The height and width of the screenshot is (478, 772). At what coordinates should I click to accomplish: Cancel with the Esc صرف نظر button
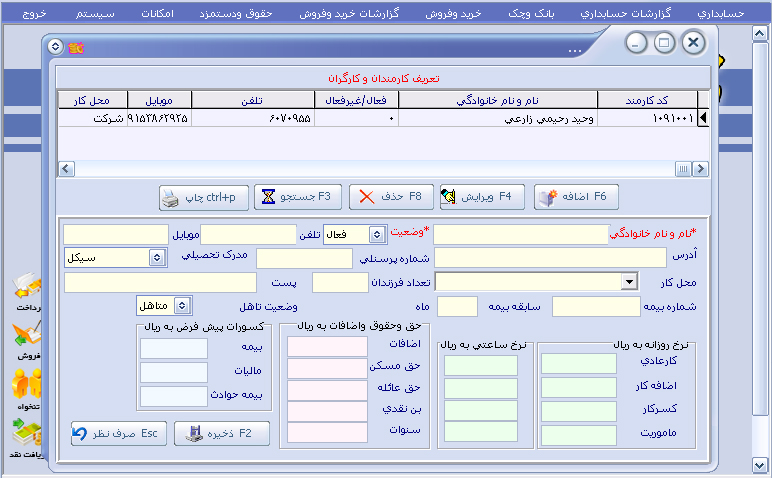coord(116,433)
